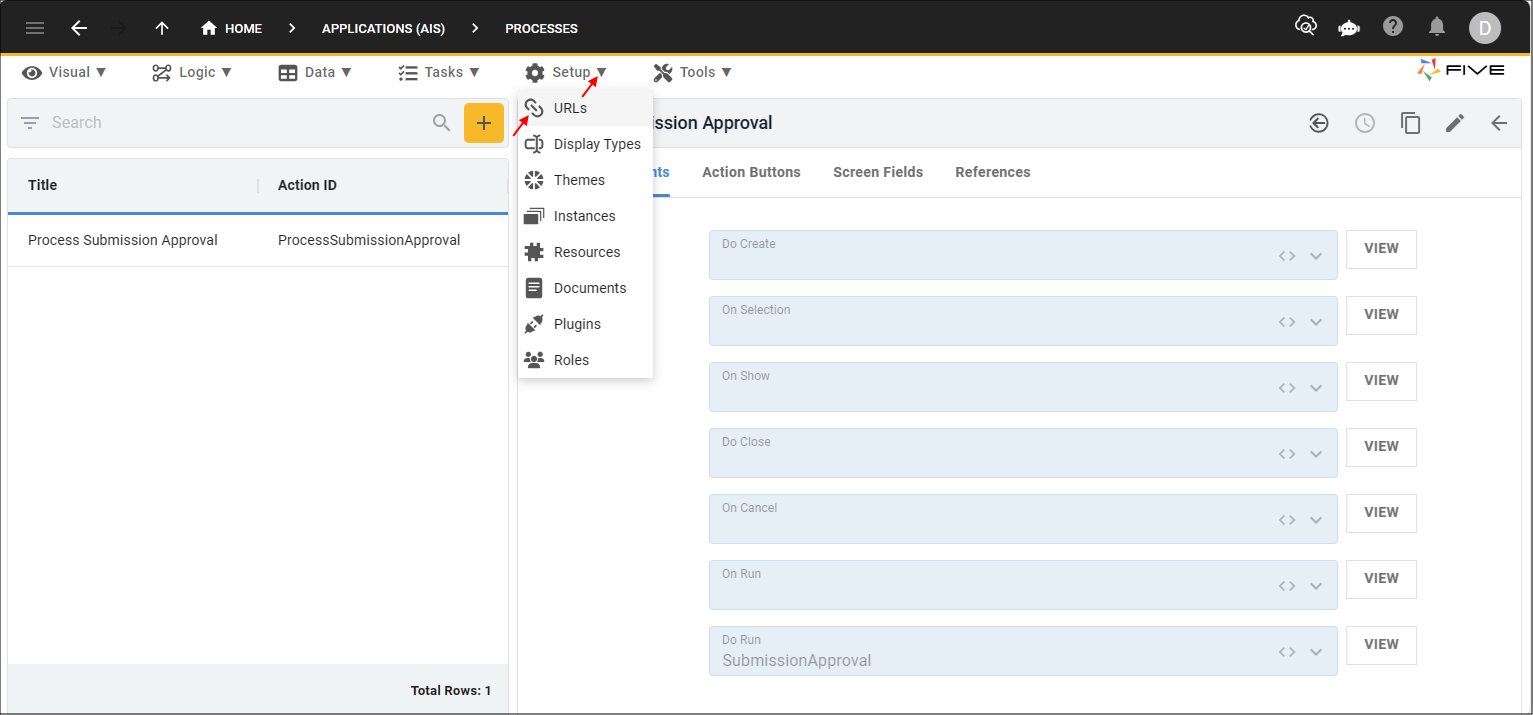Open the Visual dropdown menu
The height and width of the screenshot is (715, 1533).
coord(65,72)
